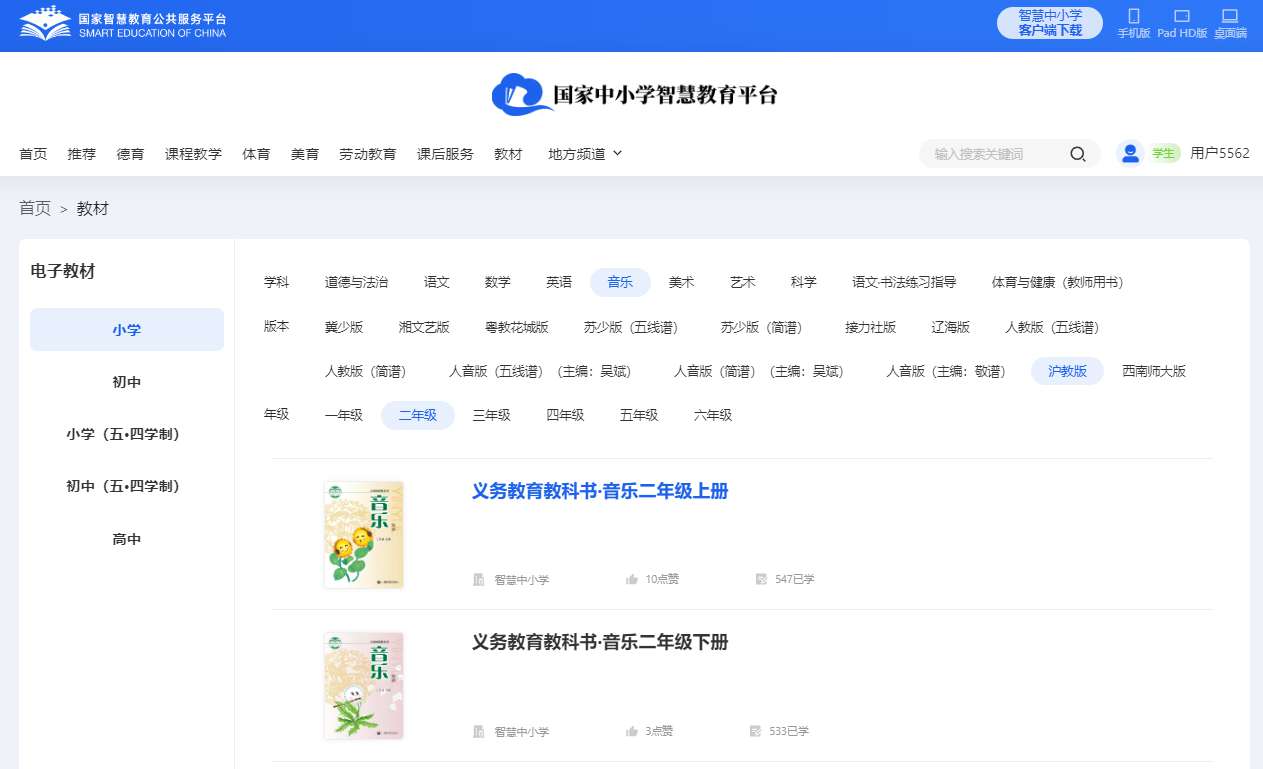Filter by subject 科学
The width and height of the screenshot is (1263, 769).
click(804, 283)
